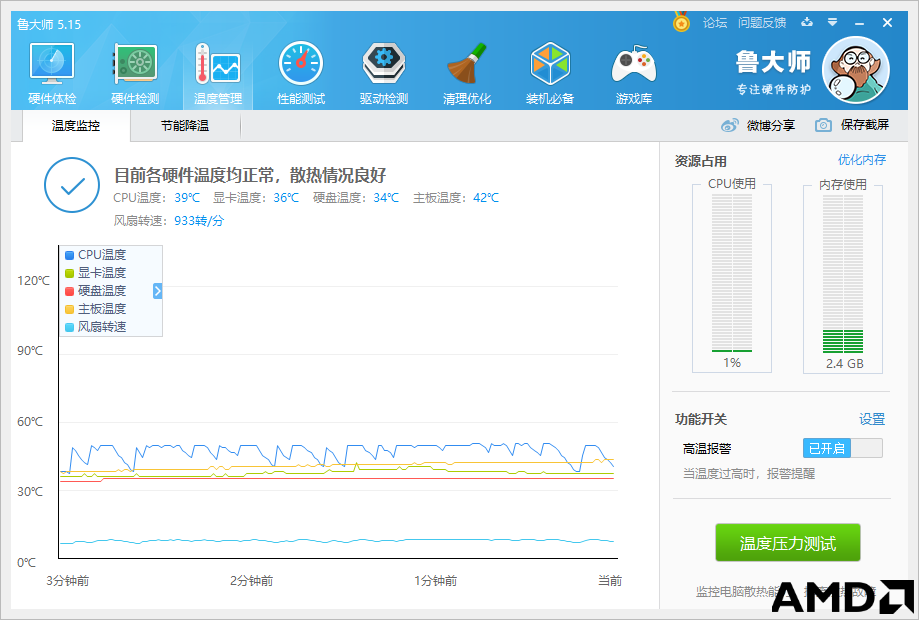The image size is (919, 620).
Task: Toggle 显卡温度 series in legend
Action: 96,273
